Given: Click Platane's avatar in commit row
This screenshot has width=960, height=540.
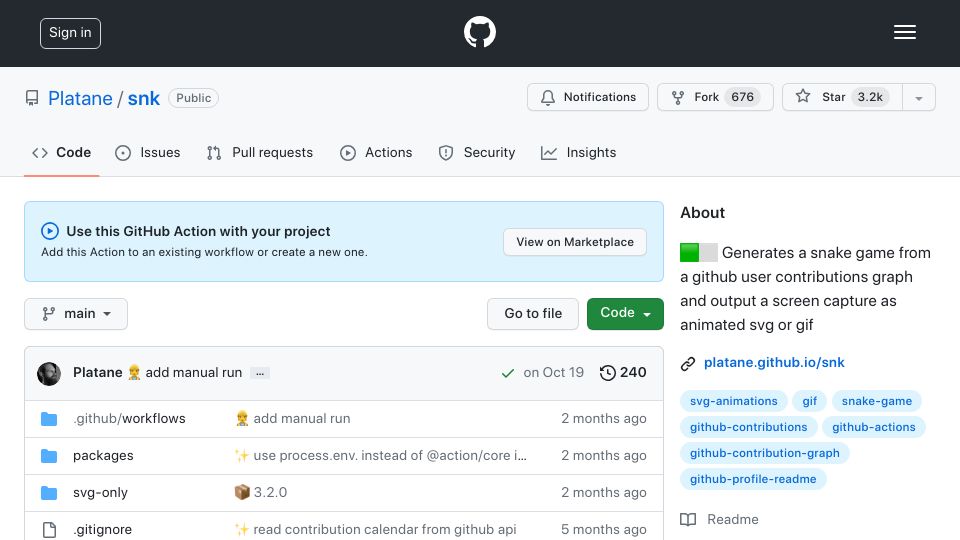Looking at the screenshot, I should click(49, 373).
